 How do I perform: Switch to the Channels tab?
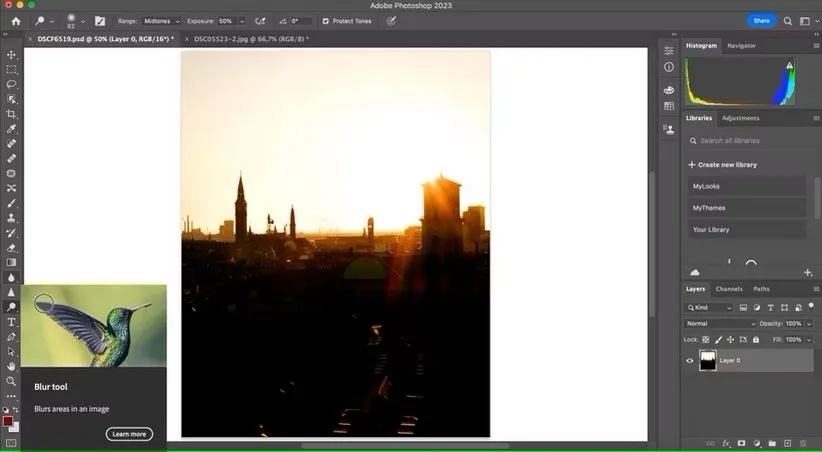point(729,289)
